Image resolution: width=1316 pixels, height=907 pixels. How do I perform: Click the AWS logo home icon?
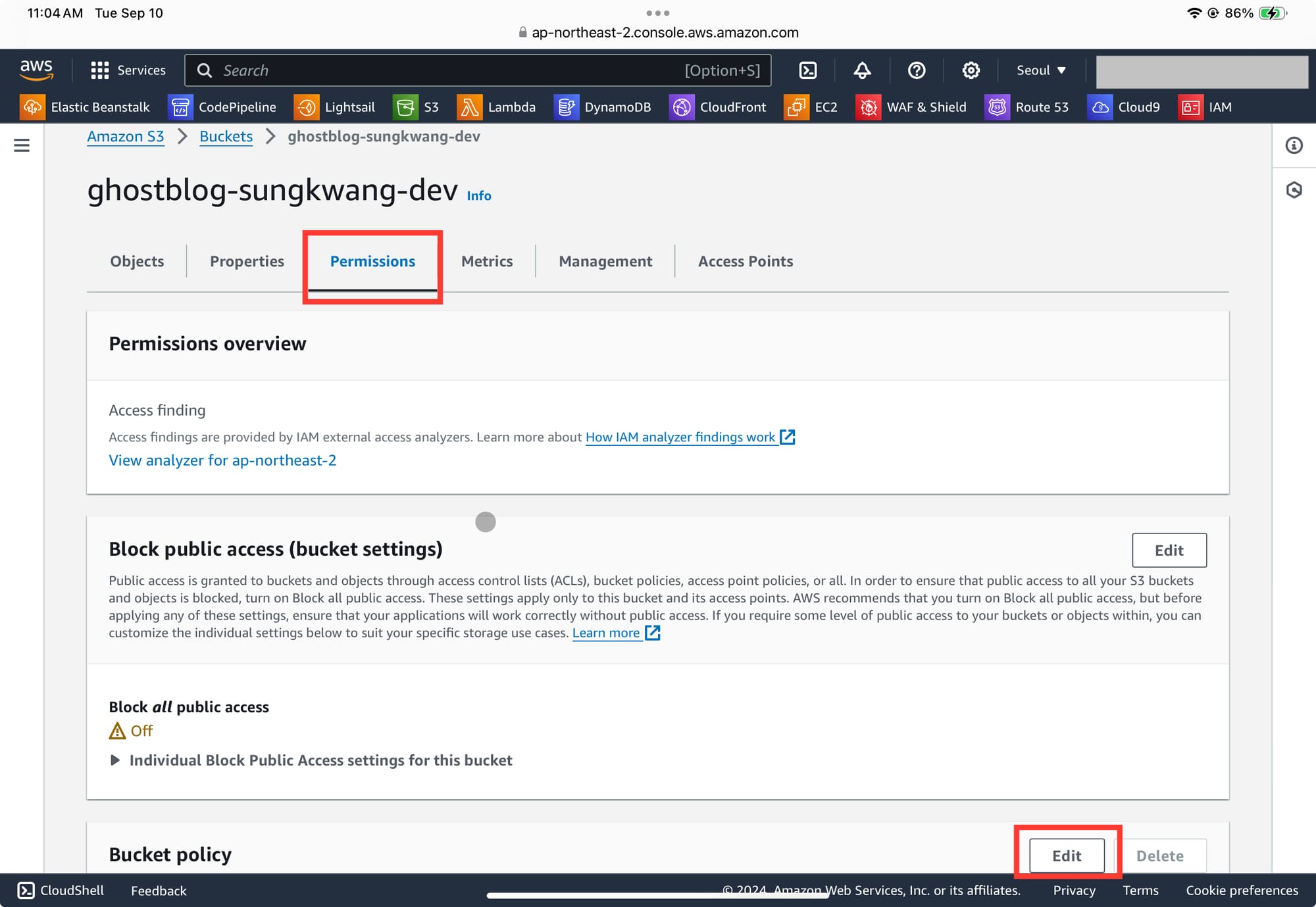(36, 70)
